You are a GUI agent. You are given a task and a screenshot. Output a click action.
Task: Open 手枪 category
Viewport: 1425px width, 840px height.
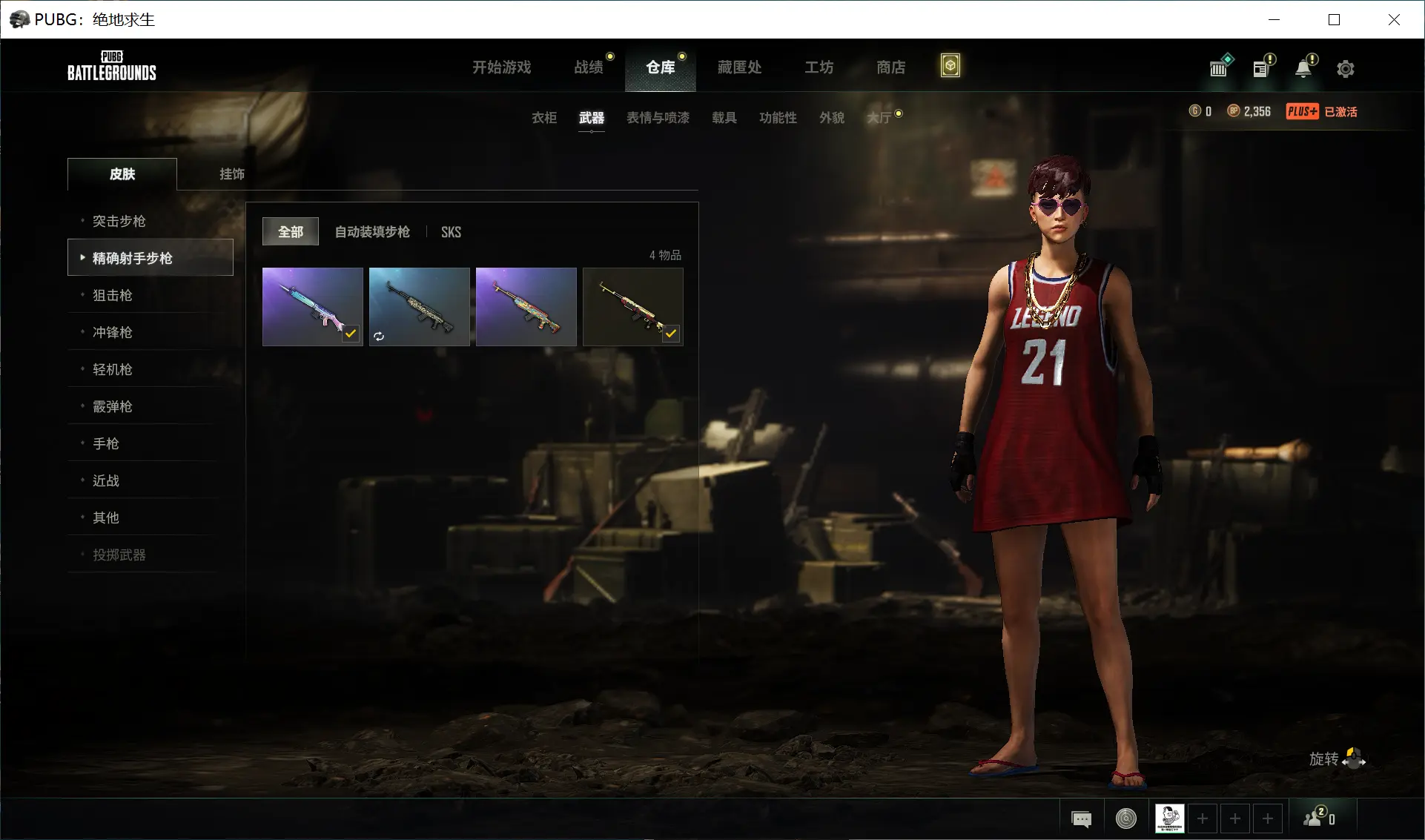[150, 443]
